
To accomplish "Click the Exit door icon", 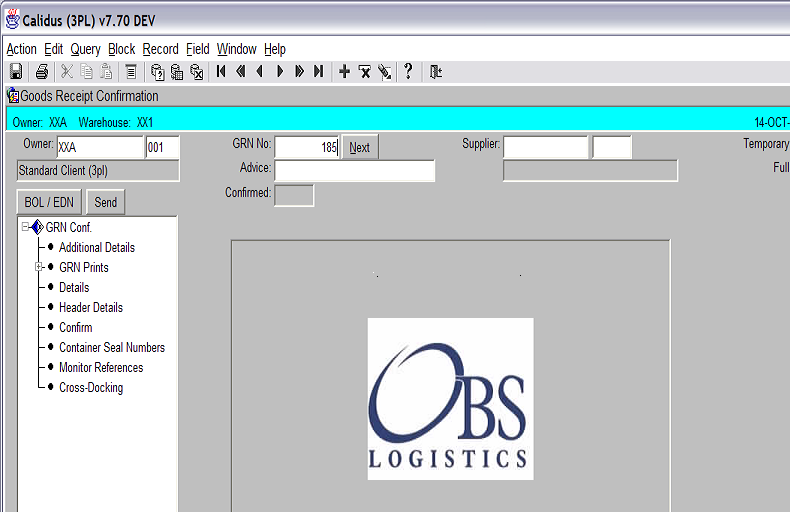I will [436, 72].
